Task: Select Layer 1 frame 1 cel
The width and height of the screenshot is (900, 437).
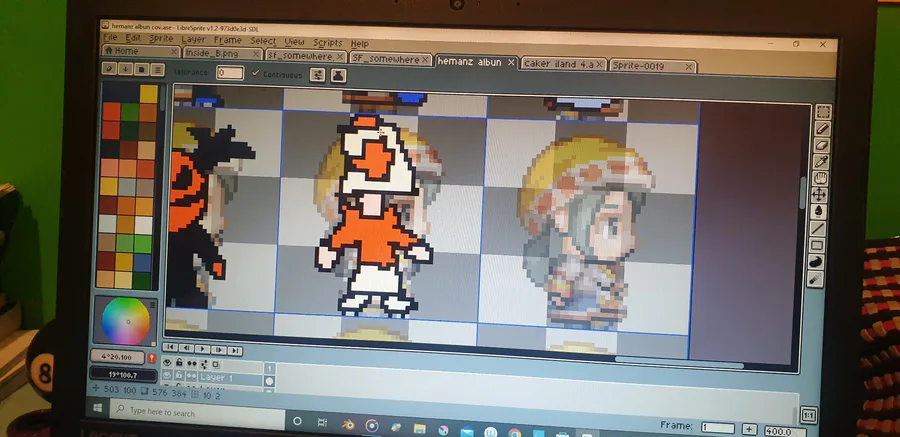Action: [269, 381]
